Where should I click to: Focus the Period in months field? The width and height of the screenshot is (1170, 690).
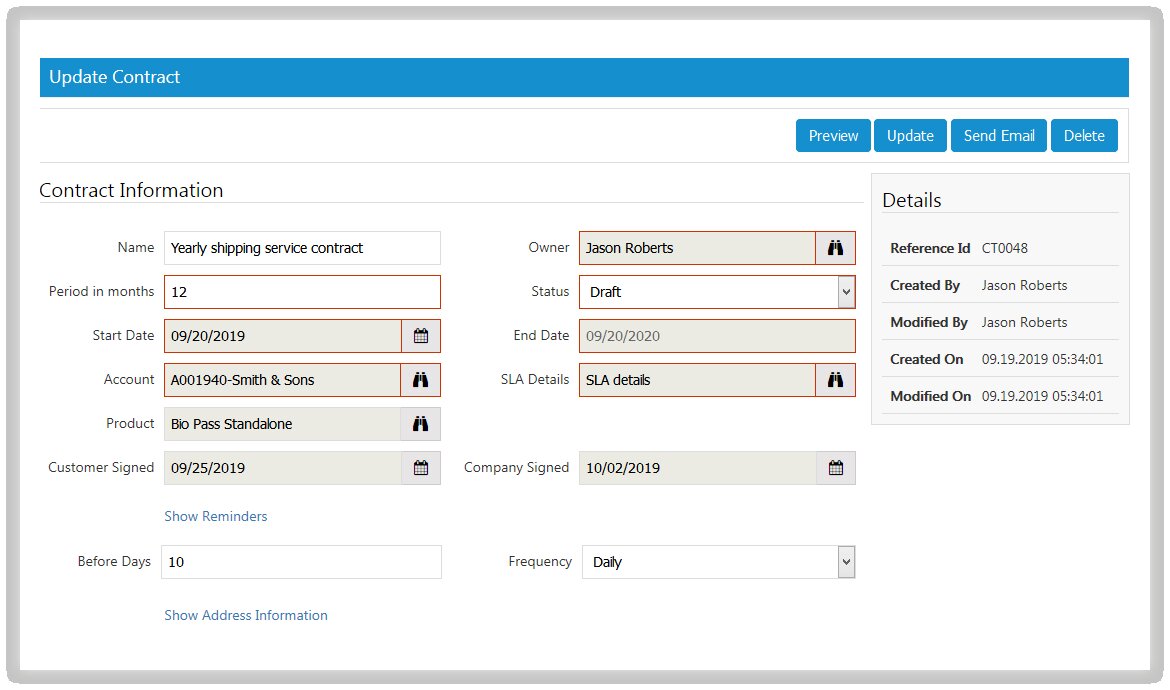click(x=301, y=292)
